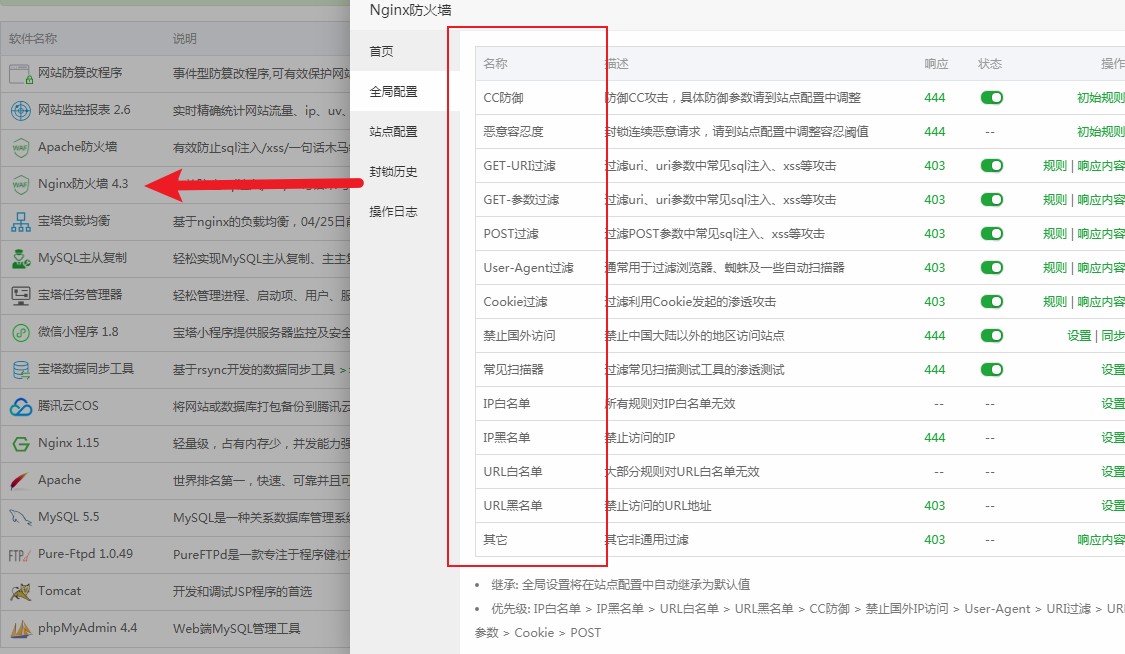
Task: Click the 网站防篡改程序 software icon
Action: (21, 73)
